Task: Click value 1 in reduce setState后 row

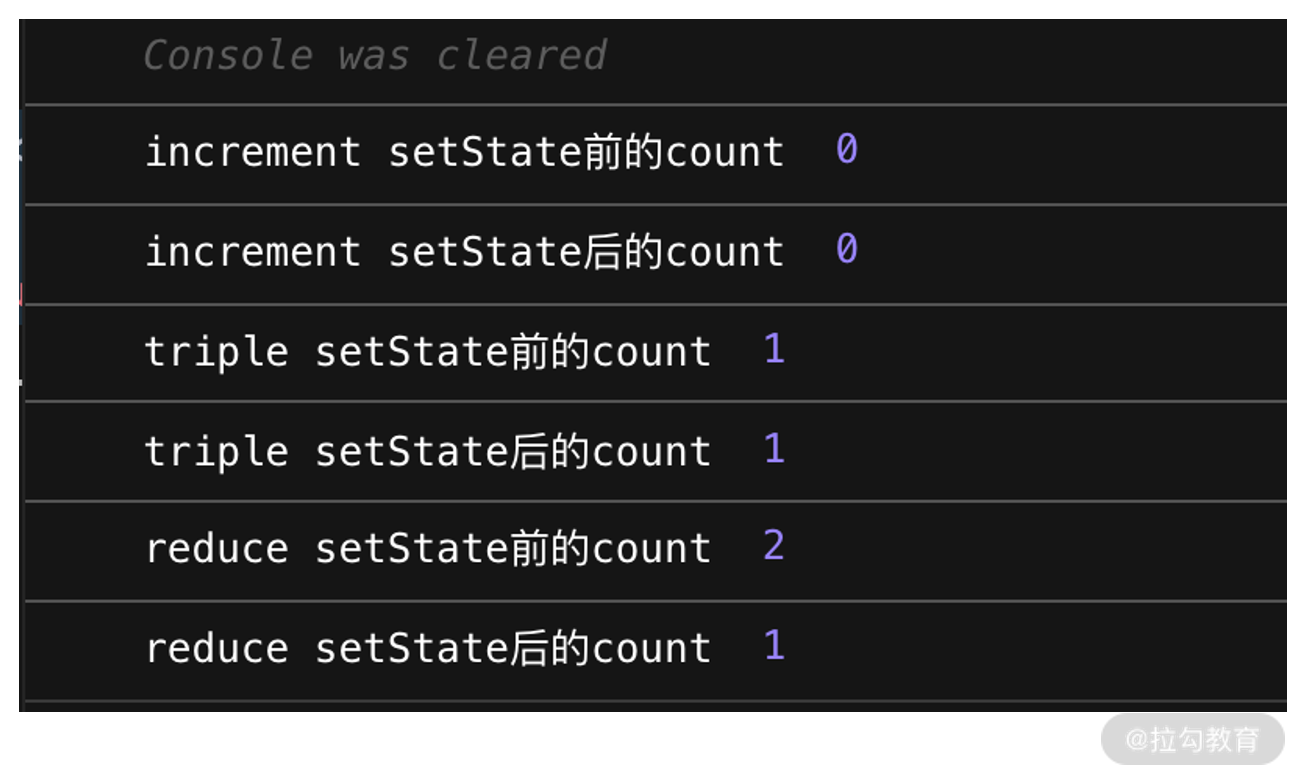Action: 774,646
